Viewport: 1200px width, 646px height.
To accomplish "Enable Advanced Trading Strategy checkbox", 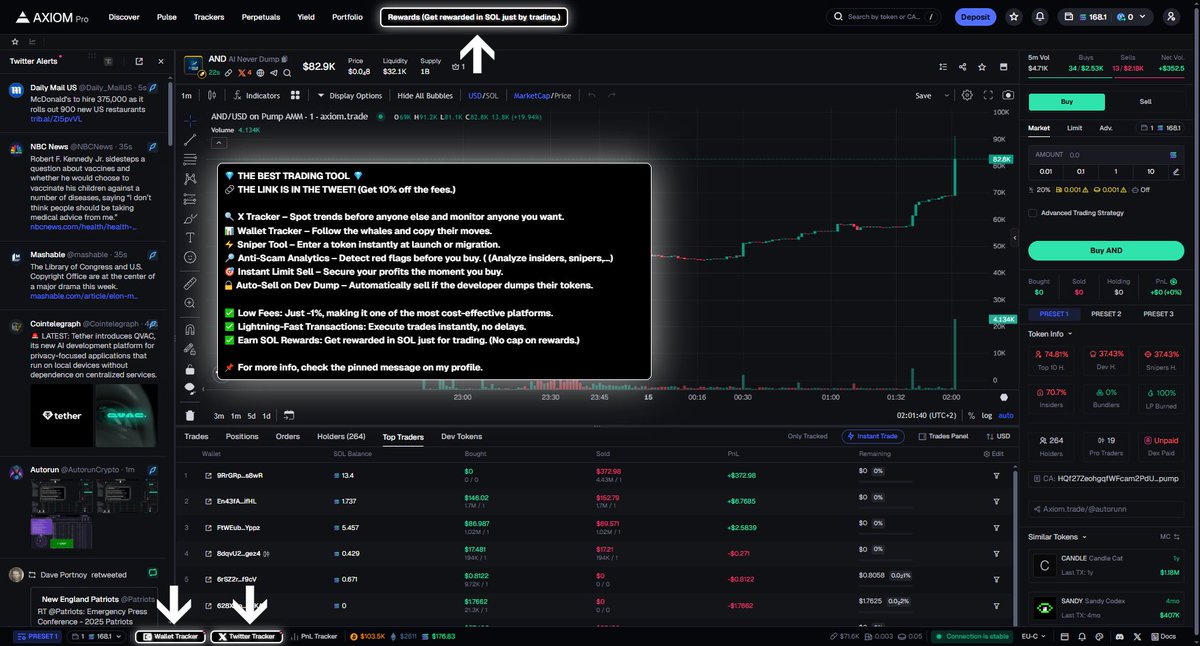I will pos(1033,212).
